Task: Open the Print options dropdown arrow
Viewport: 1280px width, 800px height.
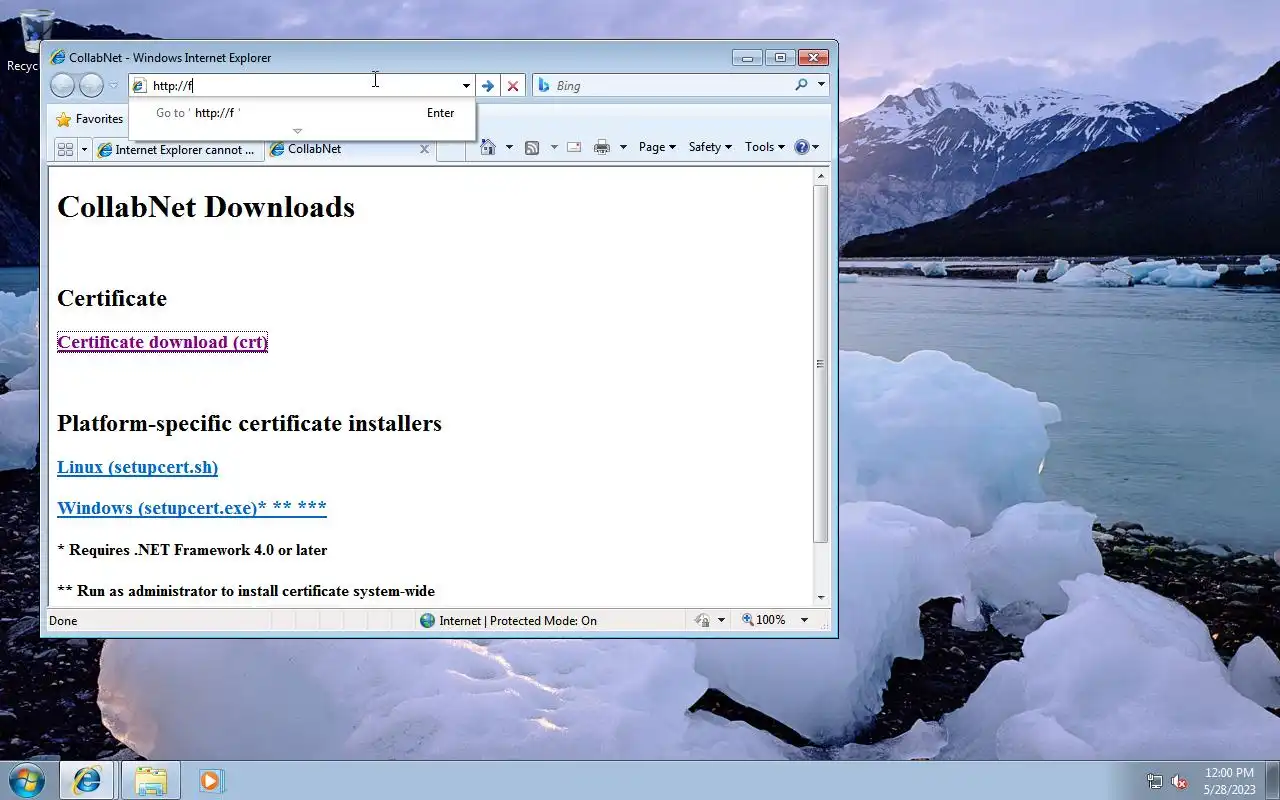Action: pos(623,147)
